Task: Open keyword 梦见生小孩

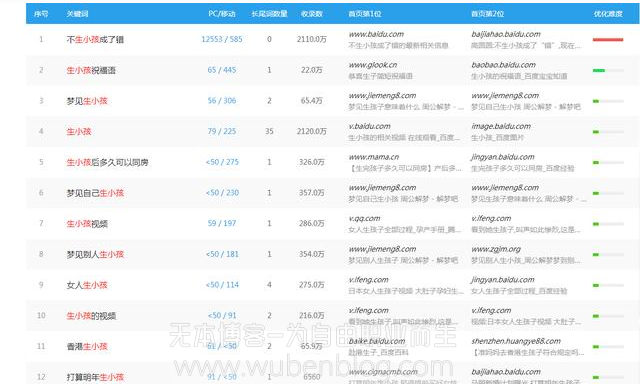Action: tap(87, 101)
